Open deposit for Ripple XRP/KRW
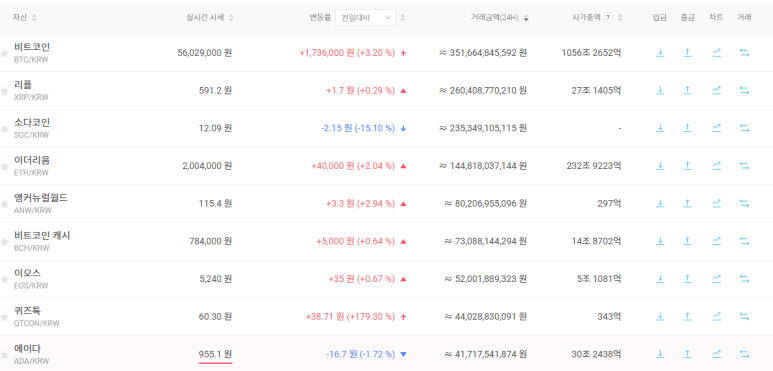This screenshot has height=371, width=773. point(660,90)
